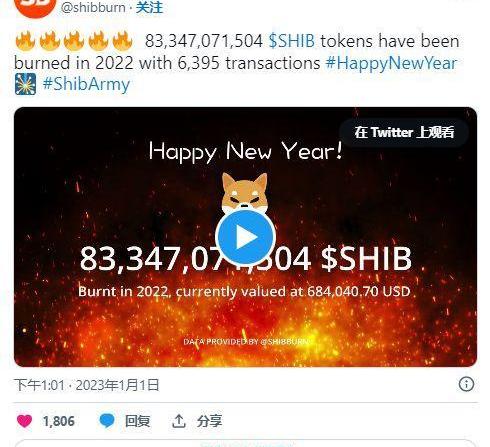Click the fireworks emoji in tweet
The image size is (490, 447).
coord(25,84)
